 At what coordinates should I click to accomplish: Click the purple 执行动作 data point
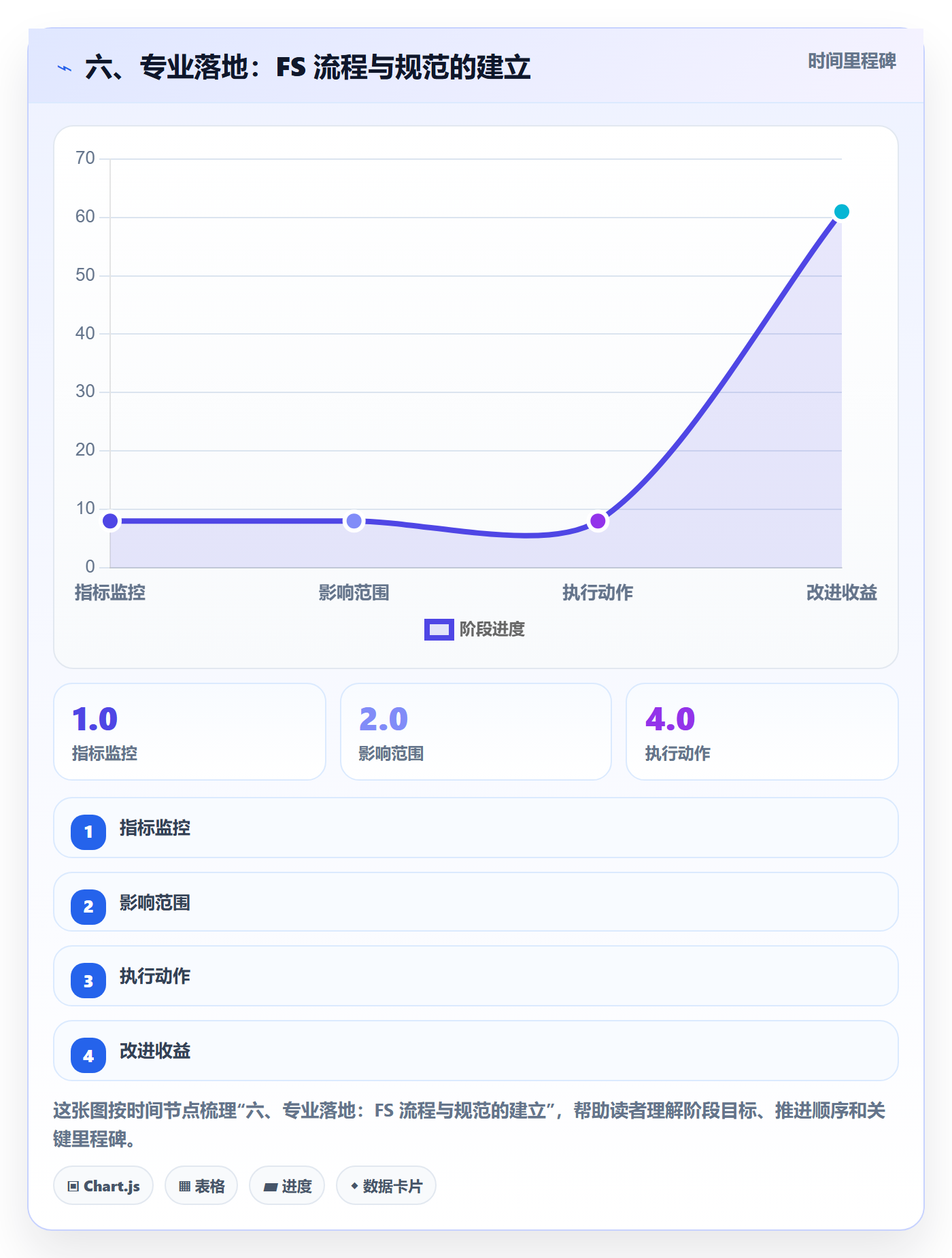click(598, 521)
